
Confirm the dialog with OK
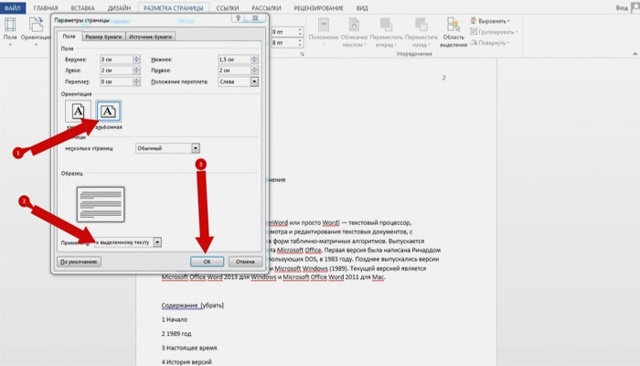(x=207, y=262)
